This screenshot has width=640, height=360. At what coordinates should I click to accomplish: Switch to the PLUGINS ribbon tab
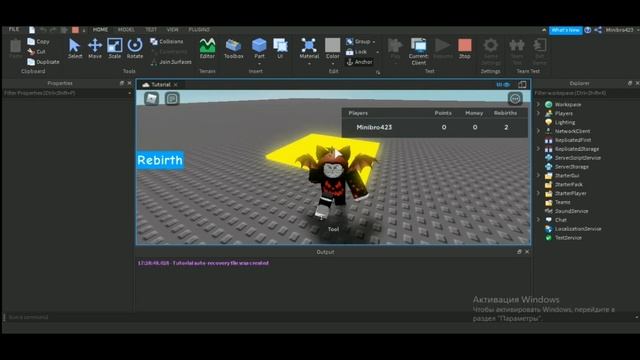tap(199, 29)
